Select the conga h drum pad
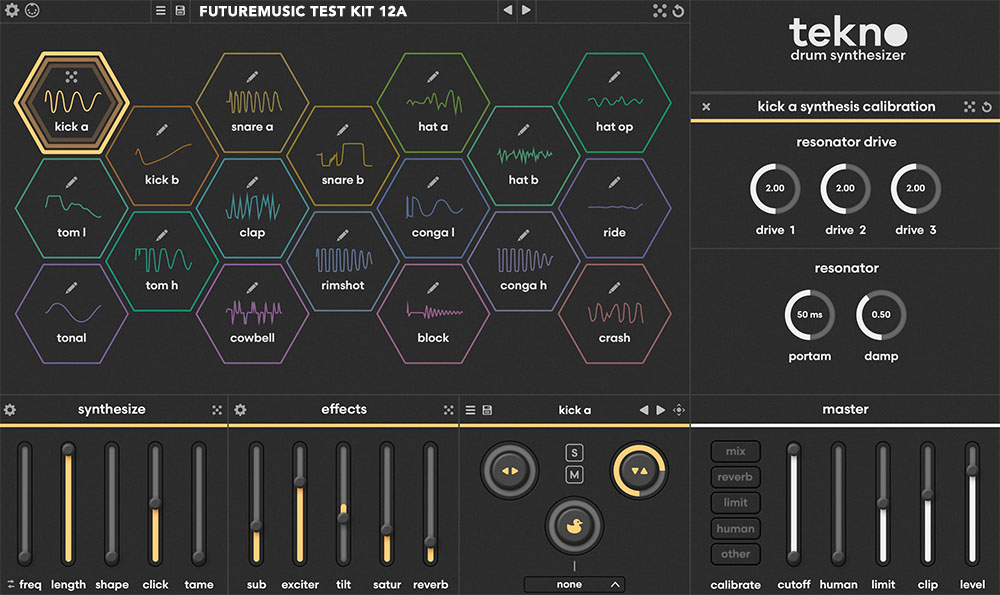 point(524,261)
